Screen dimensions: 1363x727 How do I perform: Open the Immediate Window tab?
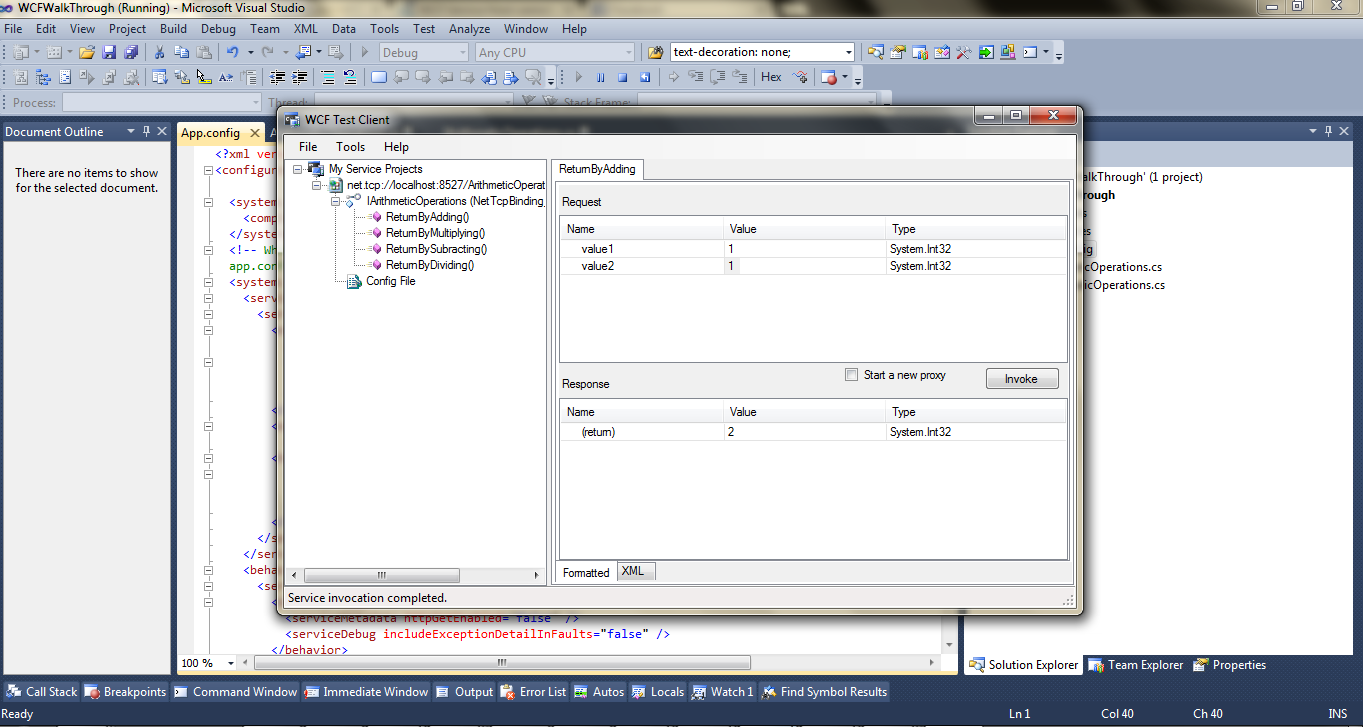tap(366, 691)
